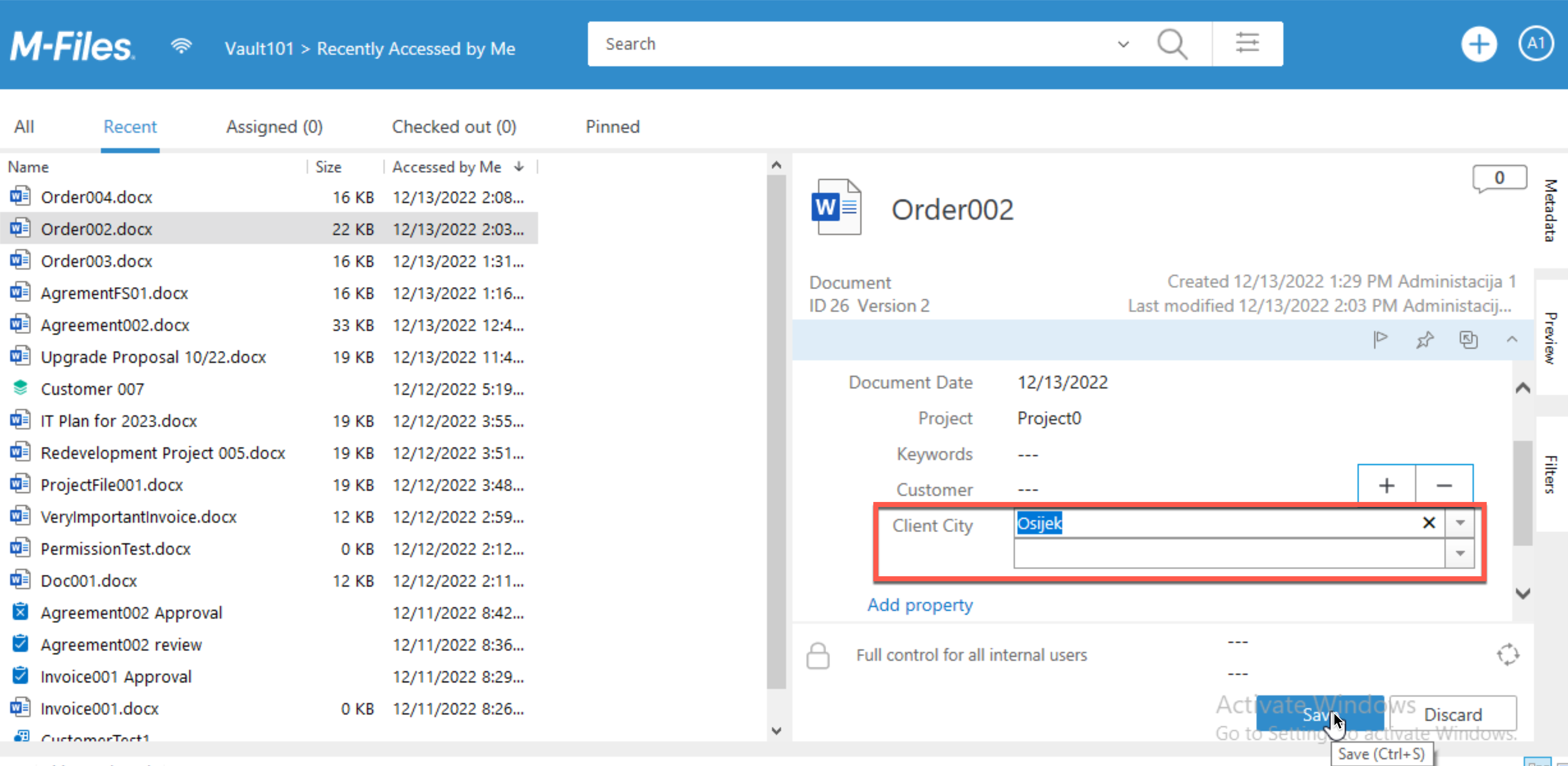The height and width of the screenshot is (766, 1568).
Task: Click the connection status wifi icon
Action: [x=181, y=46]
